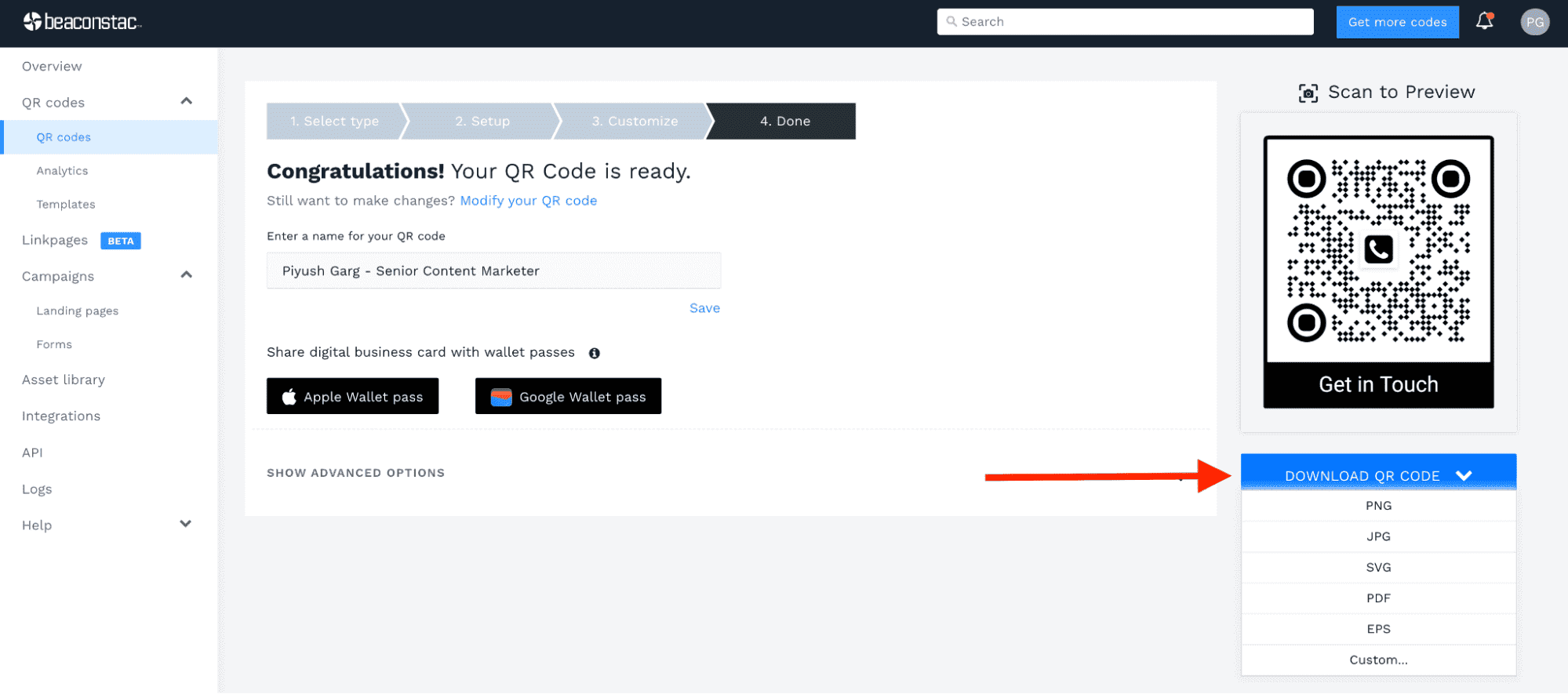Show advanced options section
The image size is (1568, 694).
(355, 473)
